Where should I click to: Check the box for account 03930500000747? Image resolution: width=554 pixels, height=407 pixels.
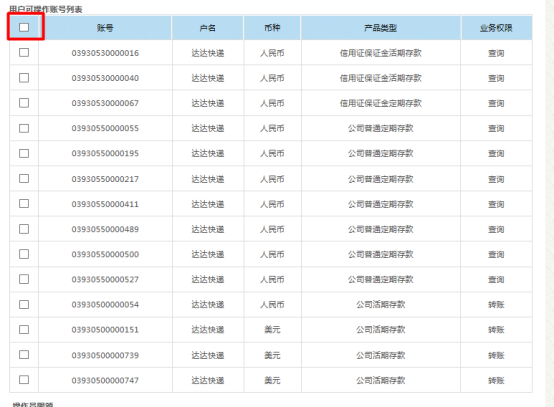[x=24, y=380]
